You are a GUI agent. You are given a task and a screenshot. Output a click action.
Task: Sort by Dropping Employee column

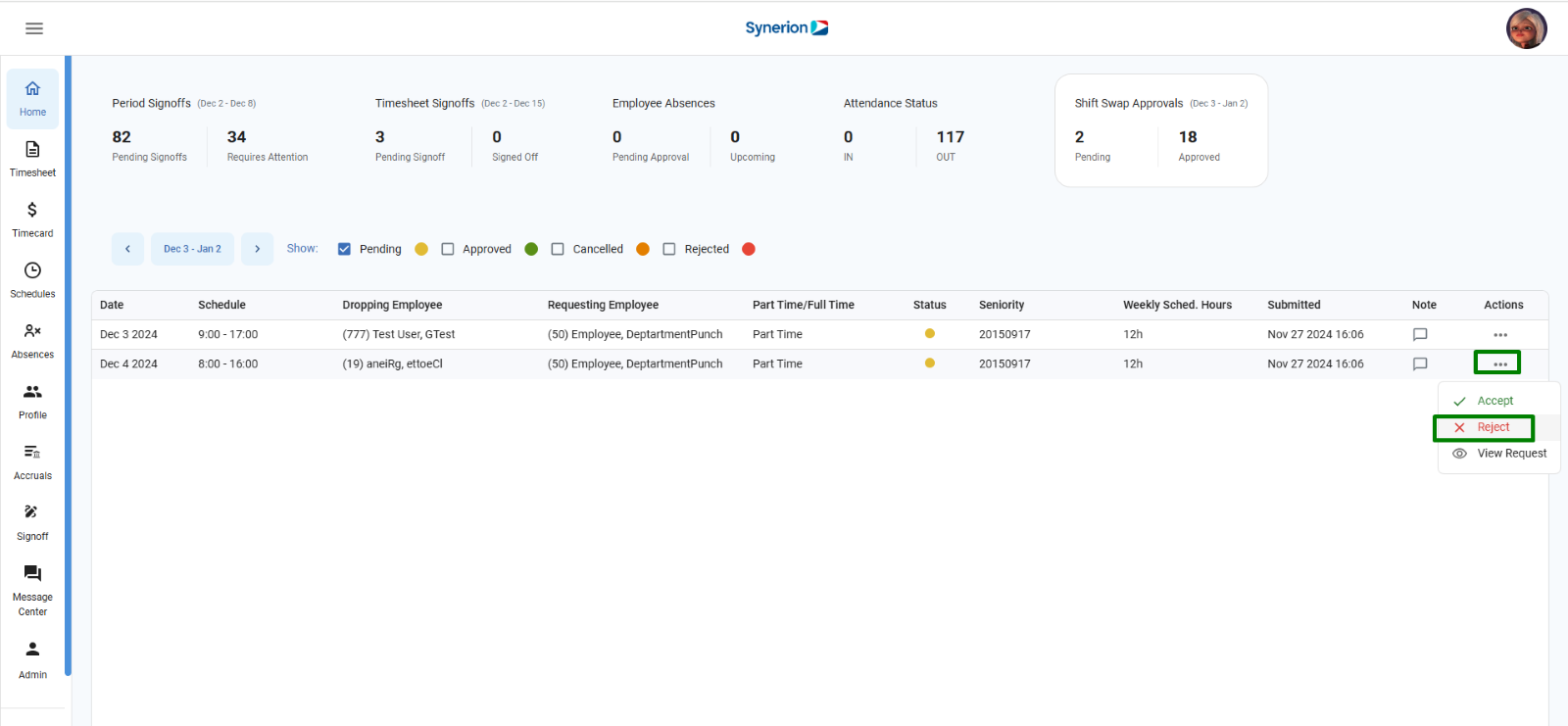[x=392, y=305]
